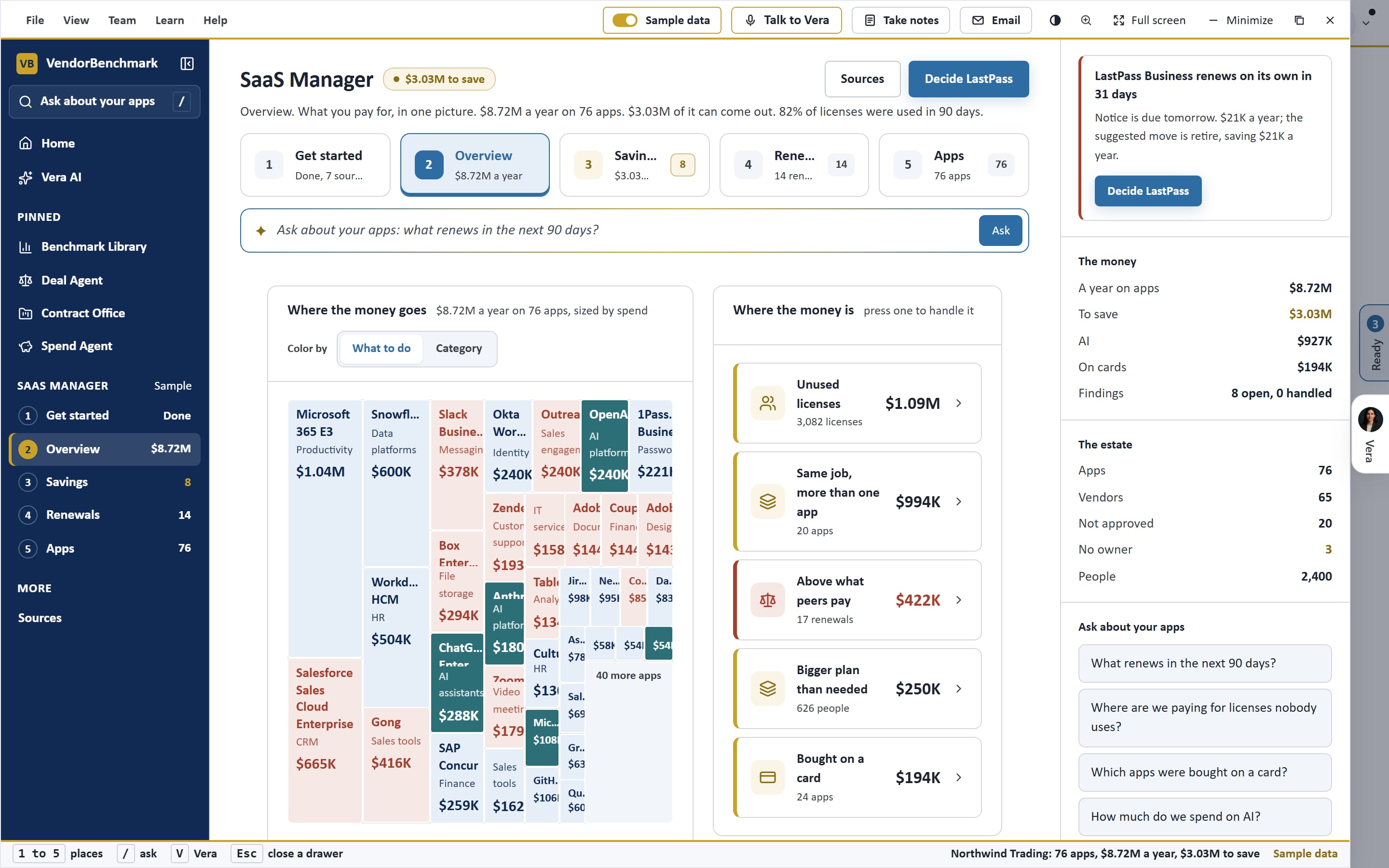Select 'How much do we spend on AI?'
The width and height of the screenshot is (1389, 868).
click(1205, 816)
